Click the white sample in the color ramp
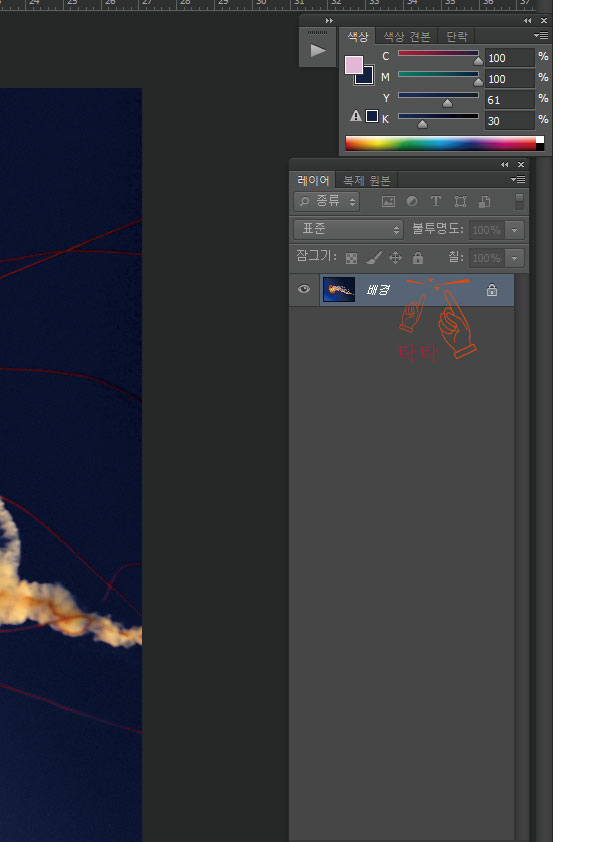The width and height of the screenshot is (595, 842). point(540,140)
